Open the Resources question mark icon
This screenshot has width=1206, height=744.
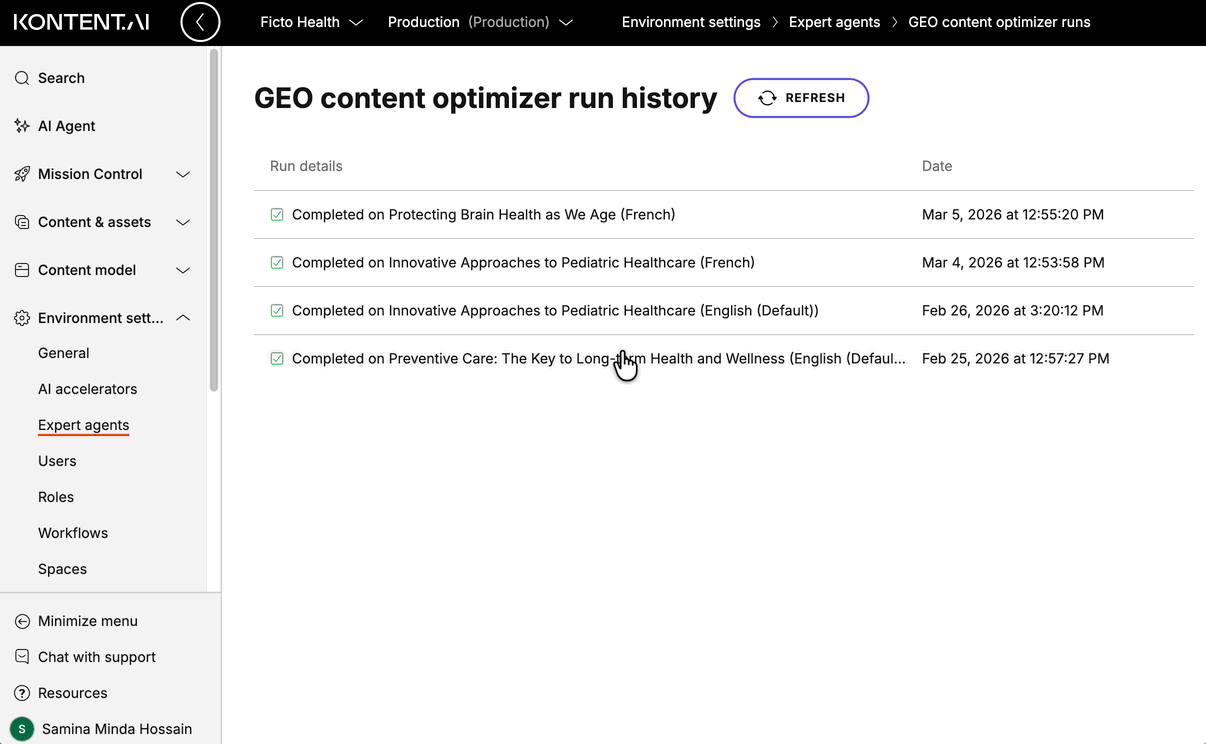pos(22,693)
